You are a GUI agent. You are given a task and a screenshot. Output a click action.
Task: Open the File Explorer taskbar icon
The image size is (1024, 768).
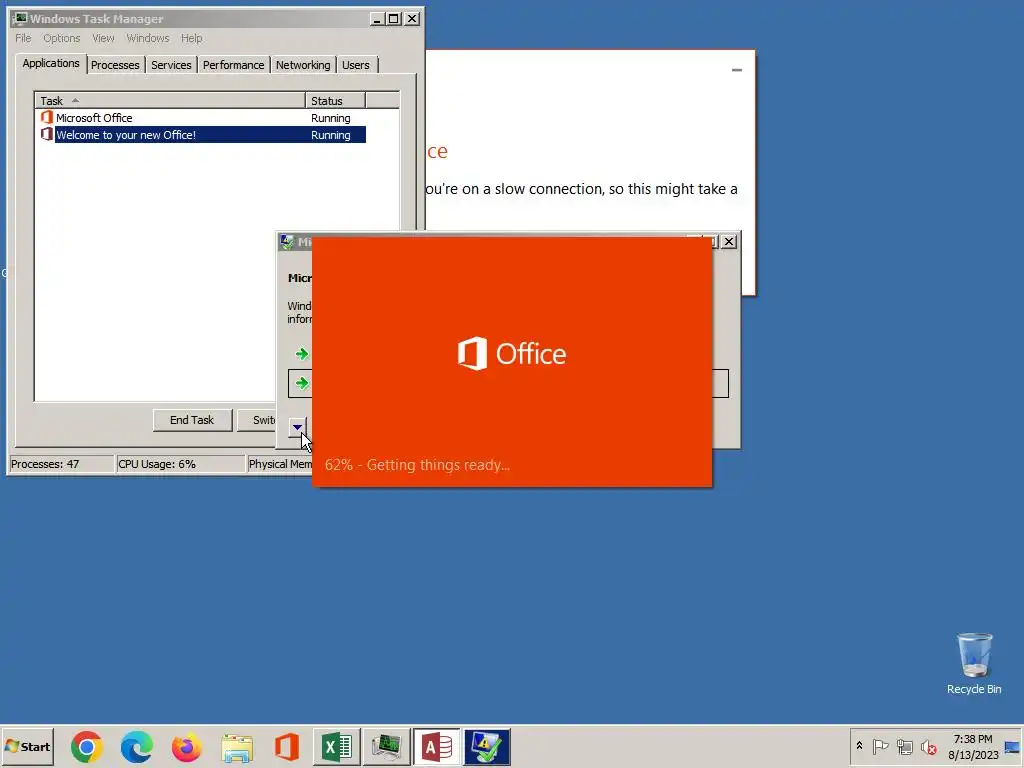point(237,746)
